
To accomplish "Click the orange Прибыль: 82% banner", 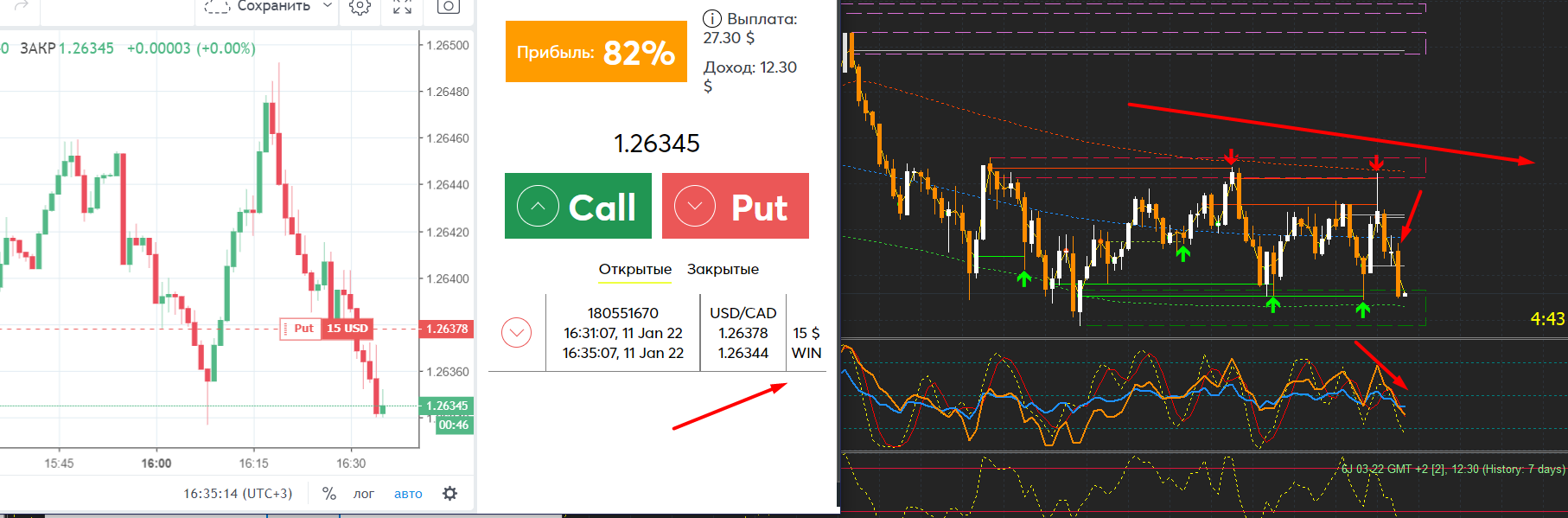I will [x=596, y=52].
